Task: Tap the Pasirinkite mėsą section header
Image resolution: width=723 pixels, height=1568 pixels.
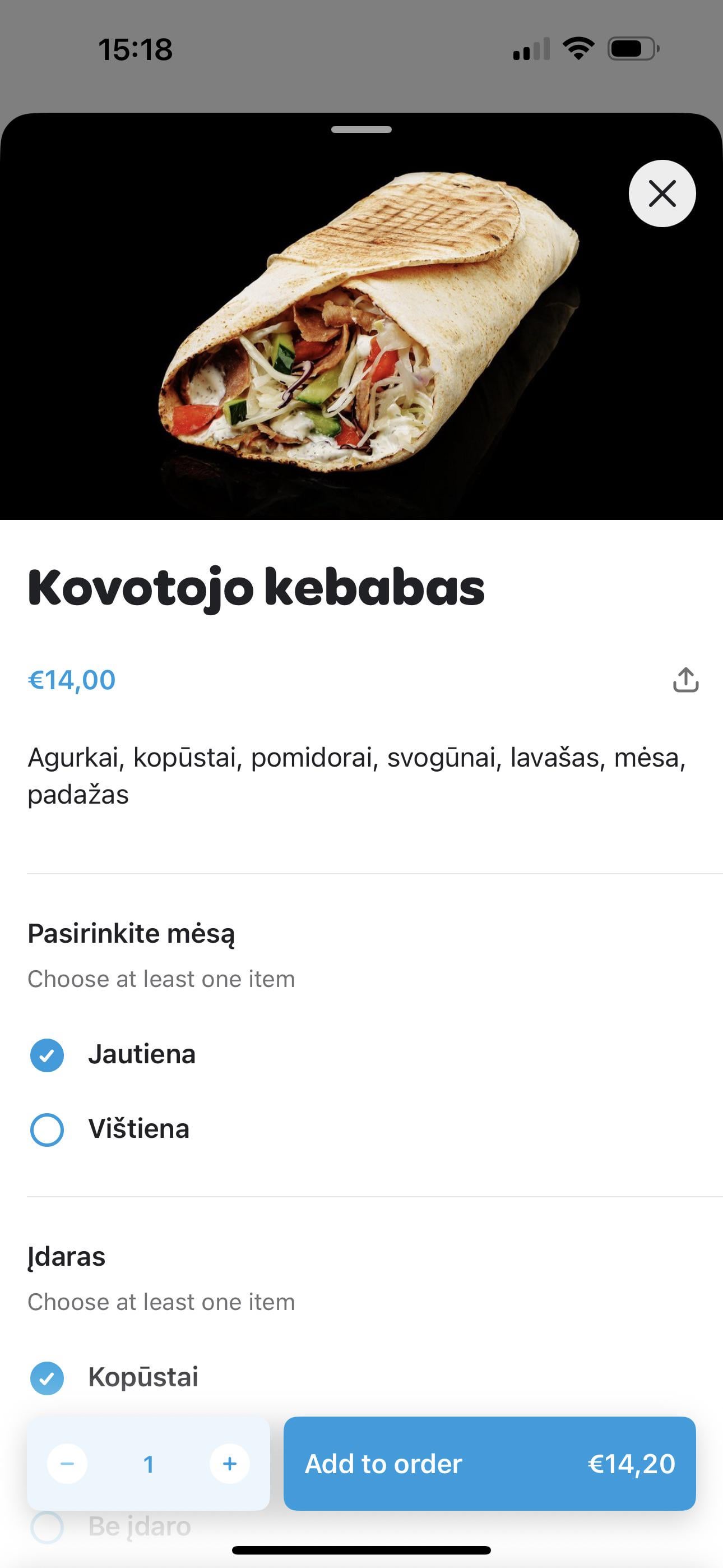Action: pyautogui.click(x=131, y=933)
